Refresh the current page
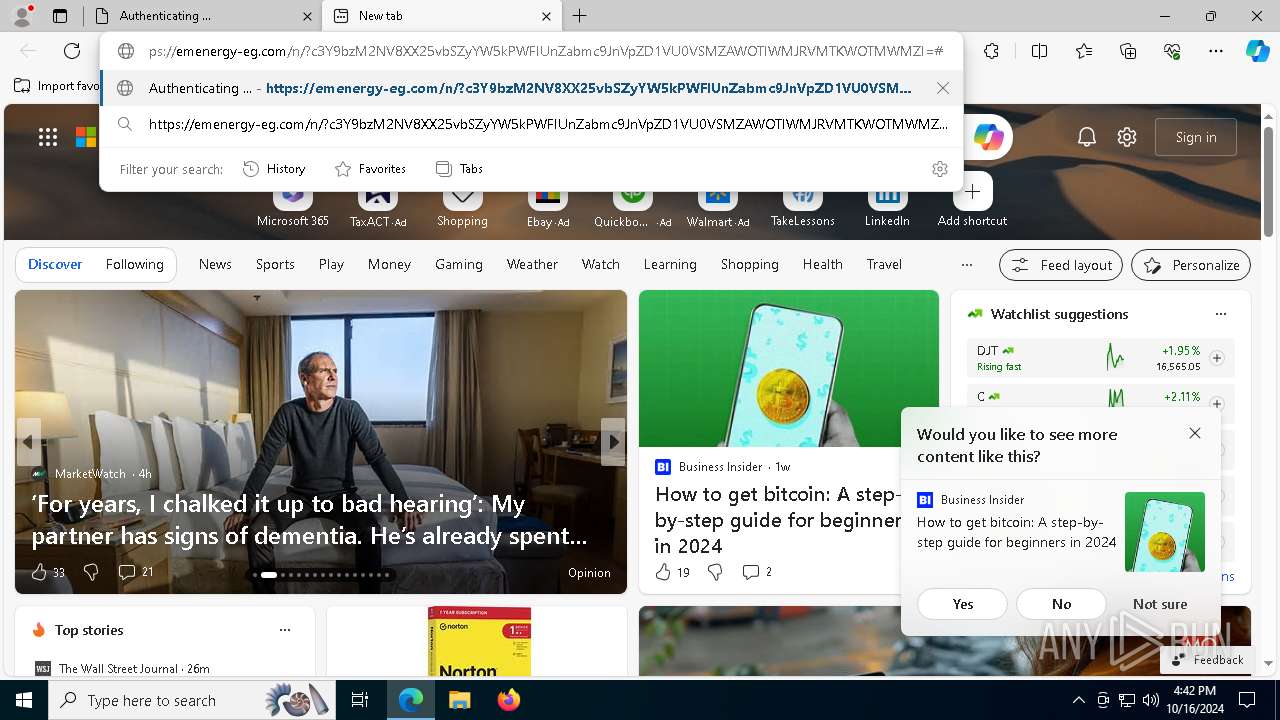Viewport: 1280px width, 720px height. coord(72,51)
